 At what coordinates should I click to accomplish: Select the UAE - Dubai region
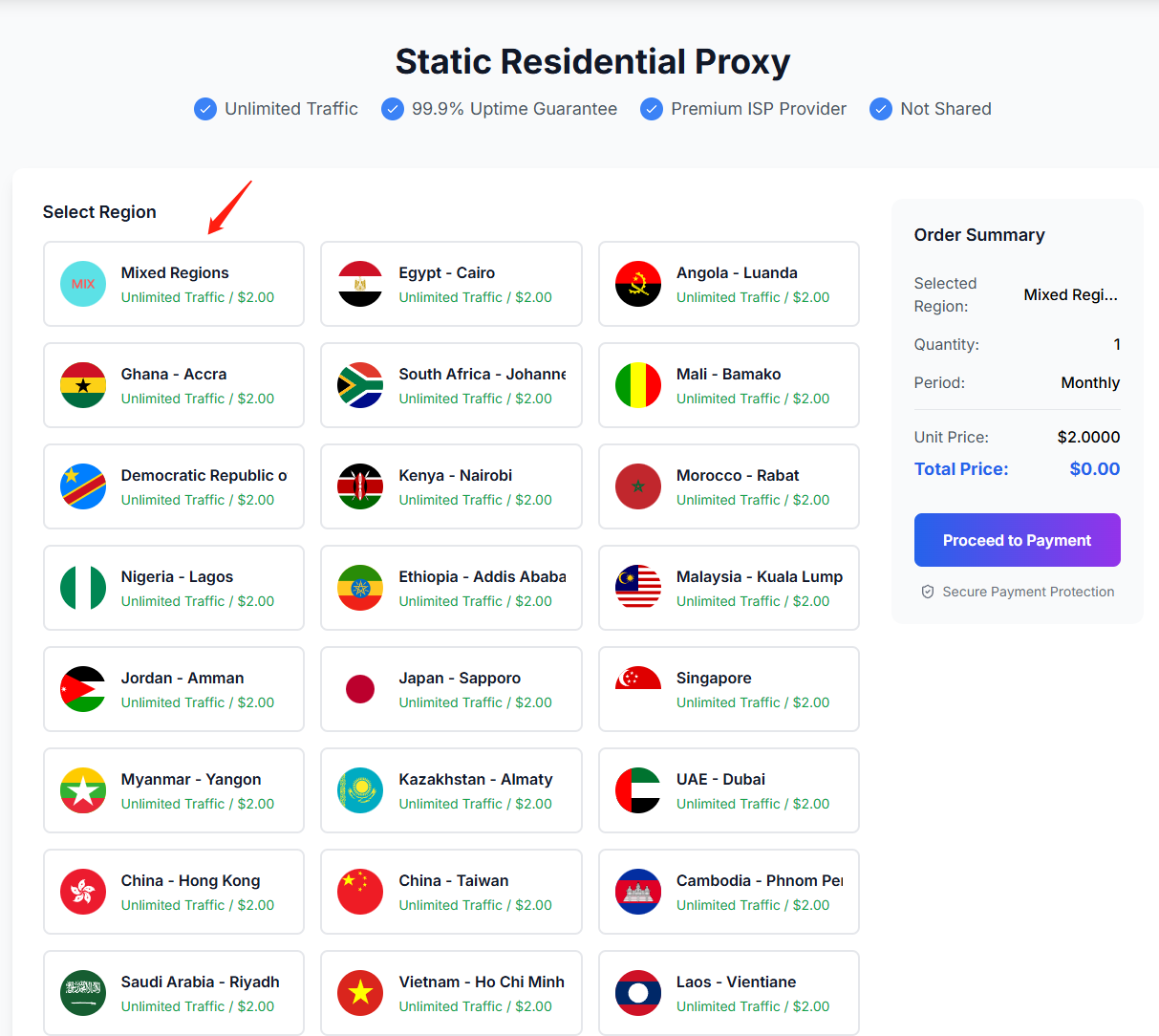pyautogui.click(x=728, y=790)
